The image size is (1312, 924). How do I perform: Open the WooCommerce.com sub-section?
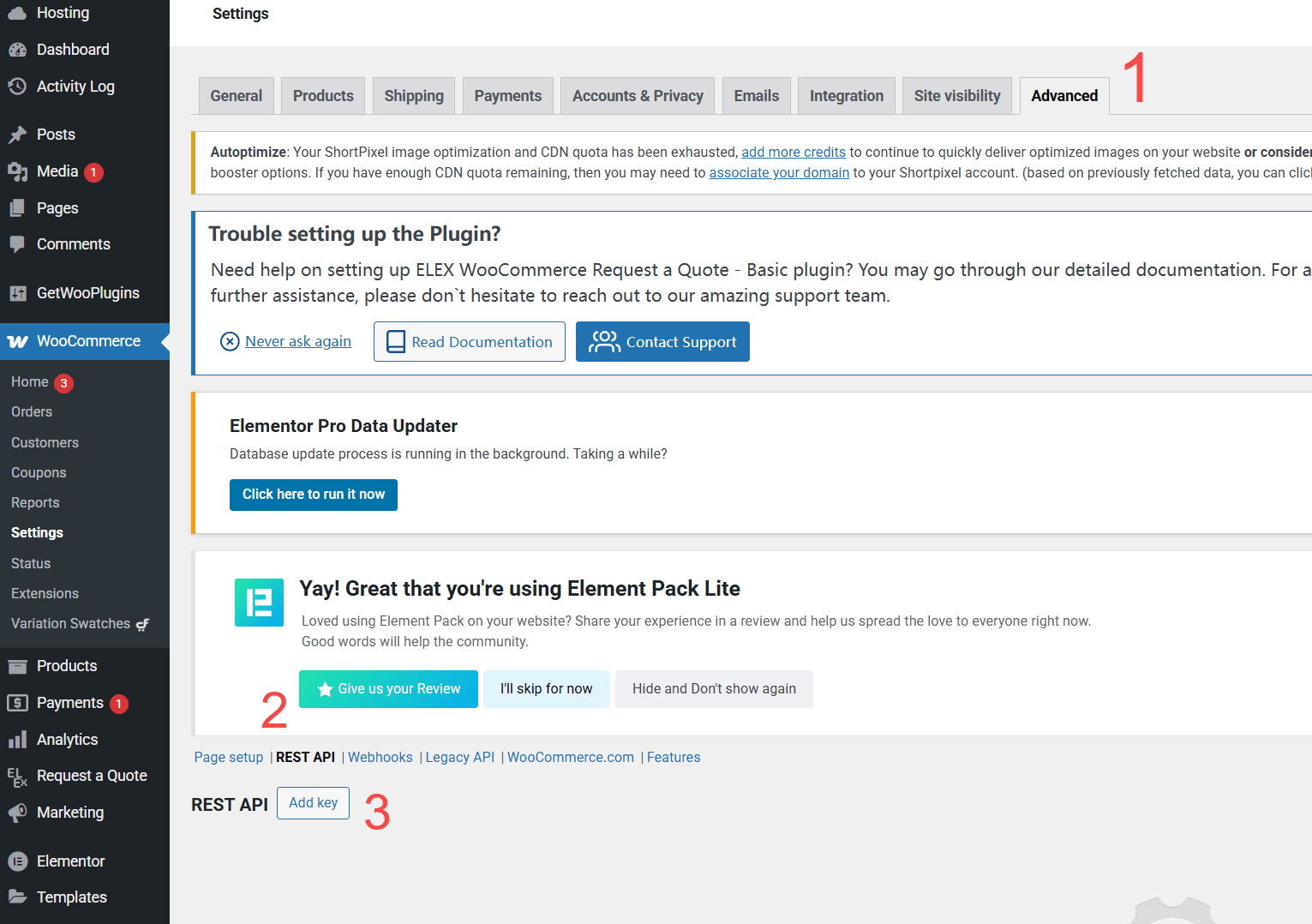tap(571, 758)
